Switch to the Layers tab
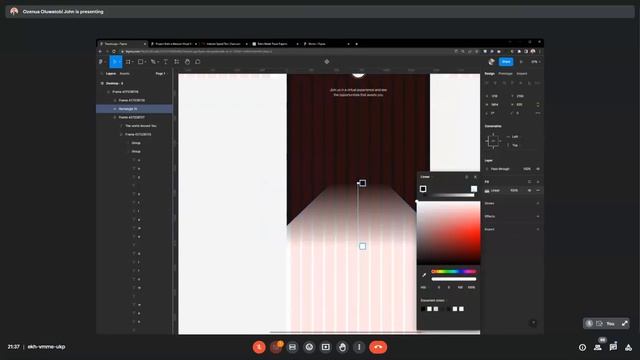This screenshot has width=640, height=360. click(x=111, y=73)
